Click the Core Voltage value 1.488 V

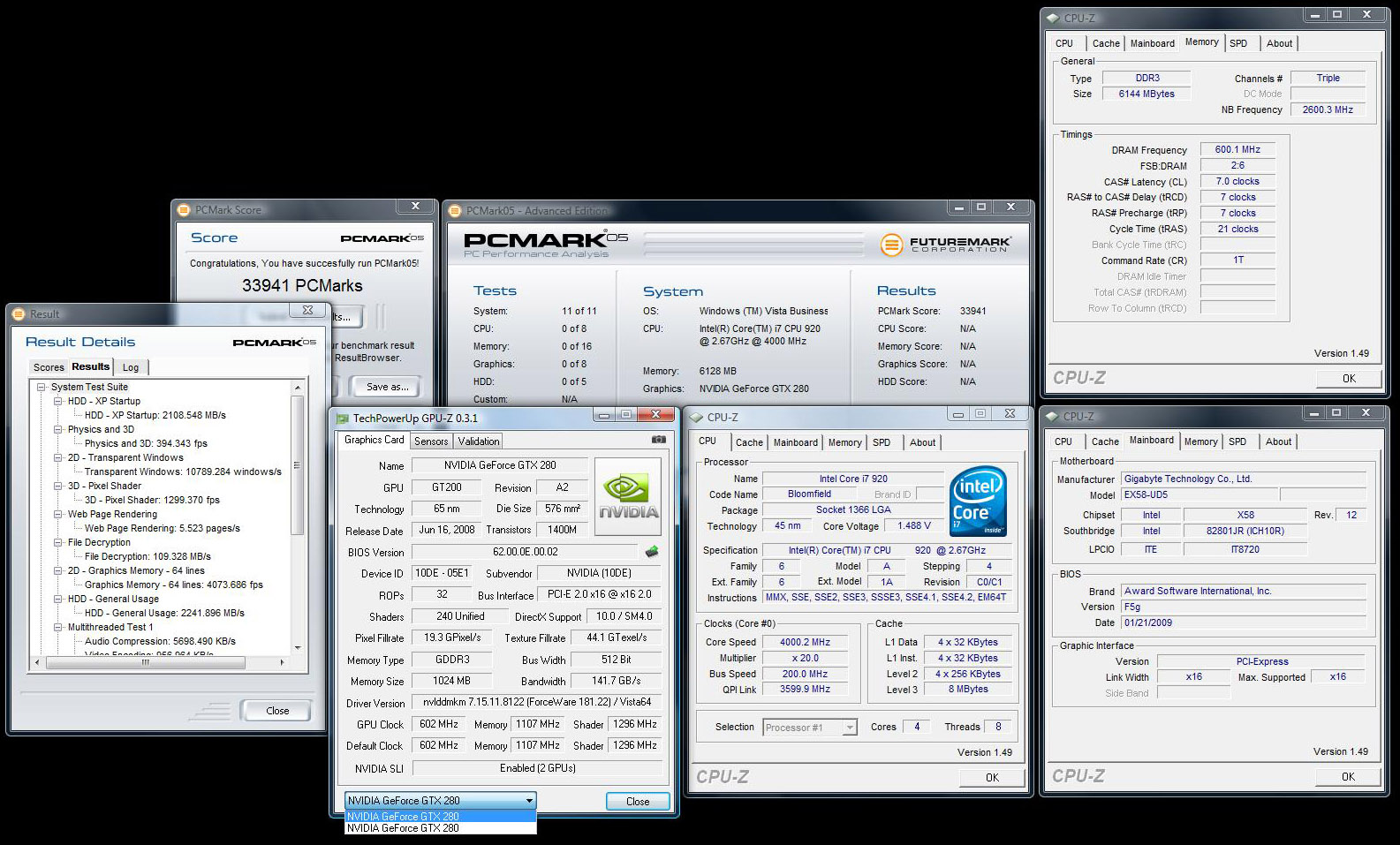pos(914,525)
